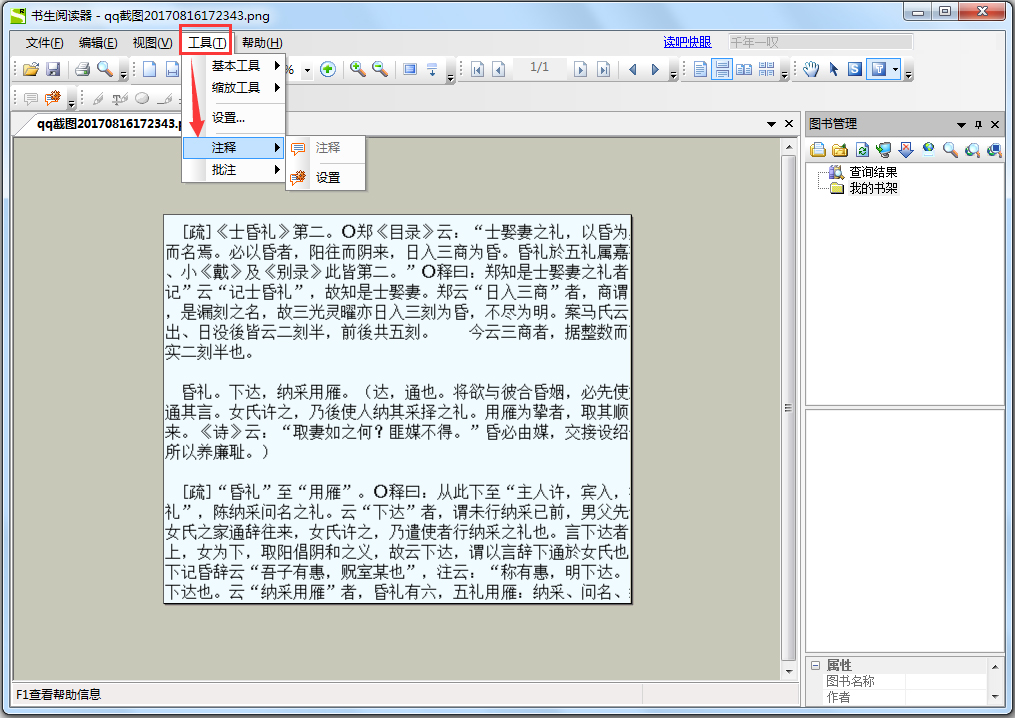Pin the 图书管理 panel open
1015x718 pixels.
tap(978, 124)
